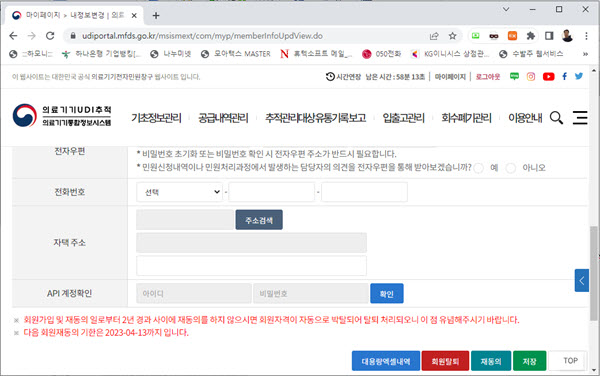The image size is (600, 376).
Task: Bookmark this page with the star icon
Action: click(x=453, y=36)
